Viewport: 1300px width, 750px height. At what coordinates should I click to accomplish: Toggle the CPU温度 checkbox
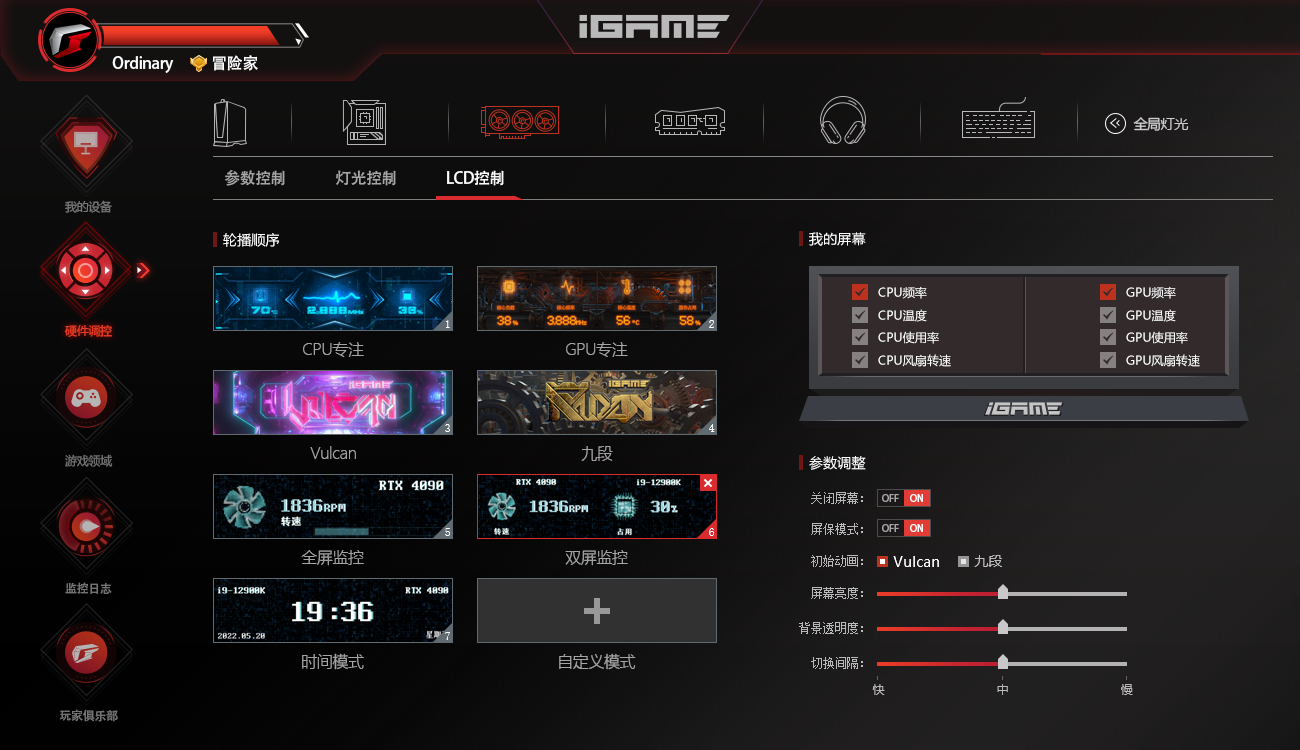click(x=859, y=315)
